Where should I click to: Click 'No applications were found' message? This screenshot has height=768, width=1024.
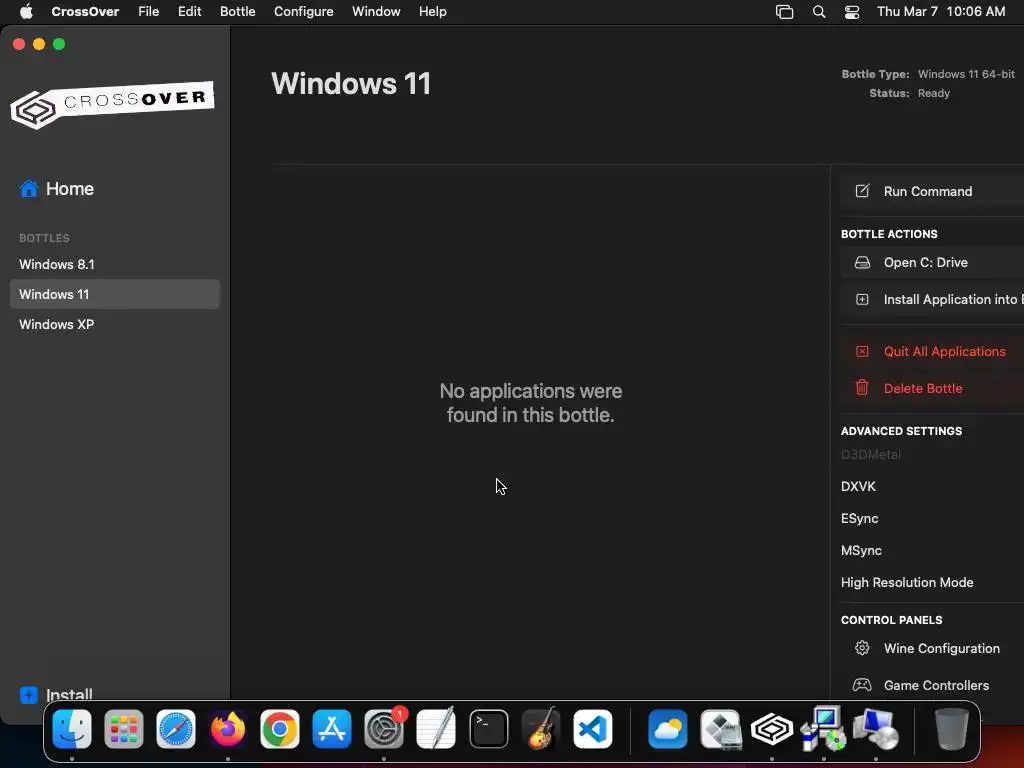tap(530, 403)
